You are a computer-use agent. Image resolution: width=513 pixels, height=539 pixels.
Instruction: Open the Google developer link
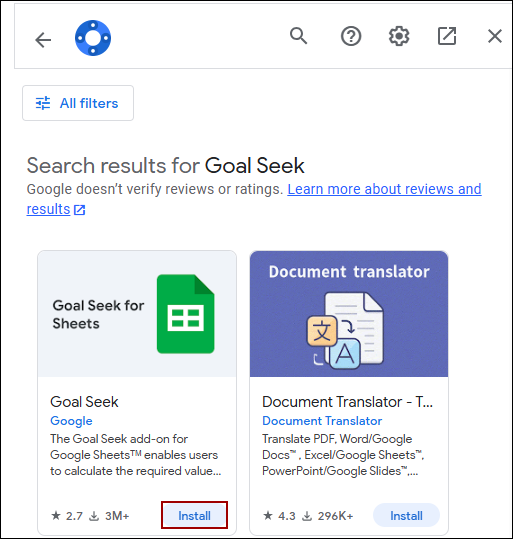click(71, 421)
